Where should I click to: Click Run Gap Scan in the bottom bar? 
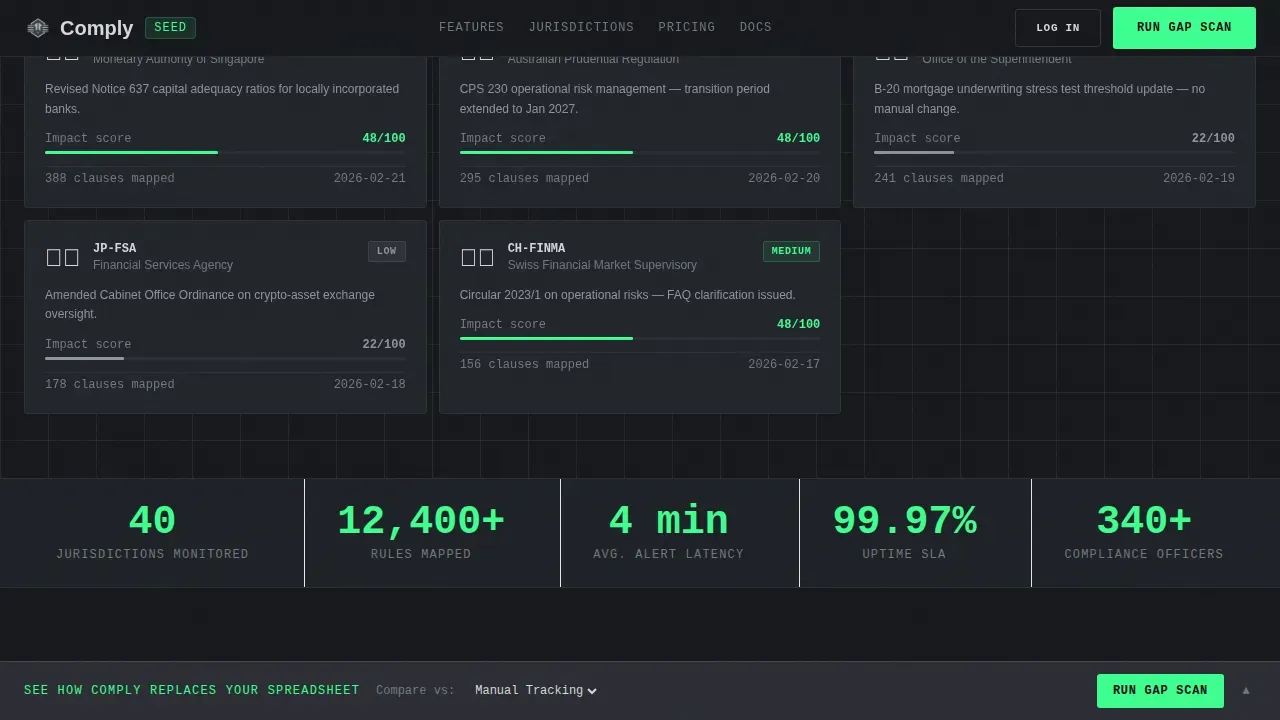1160,691
